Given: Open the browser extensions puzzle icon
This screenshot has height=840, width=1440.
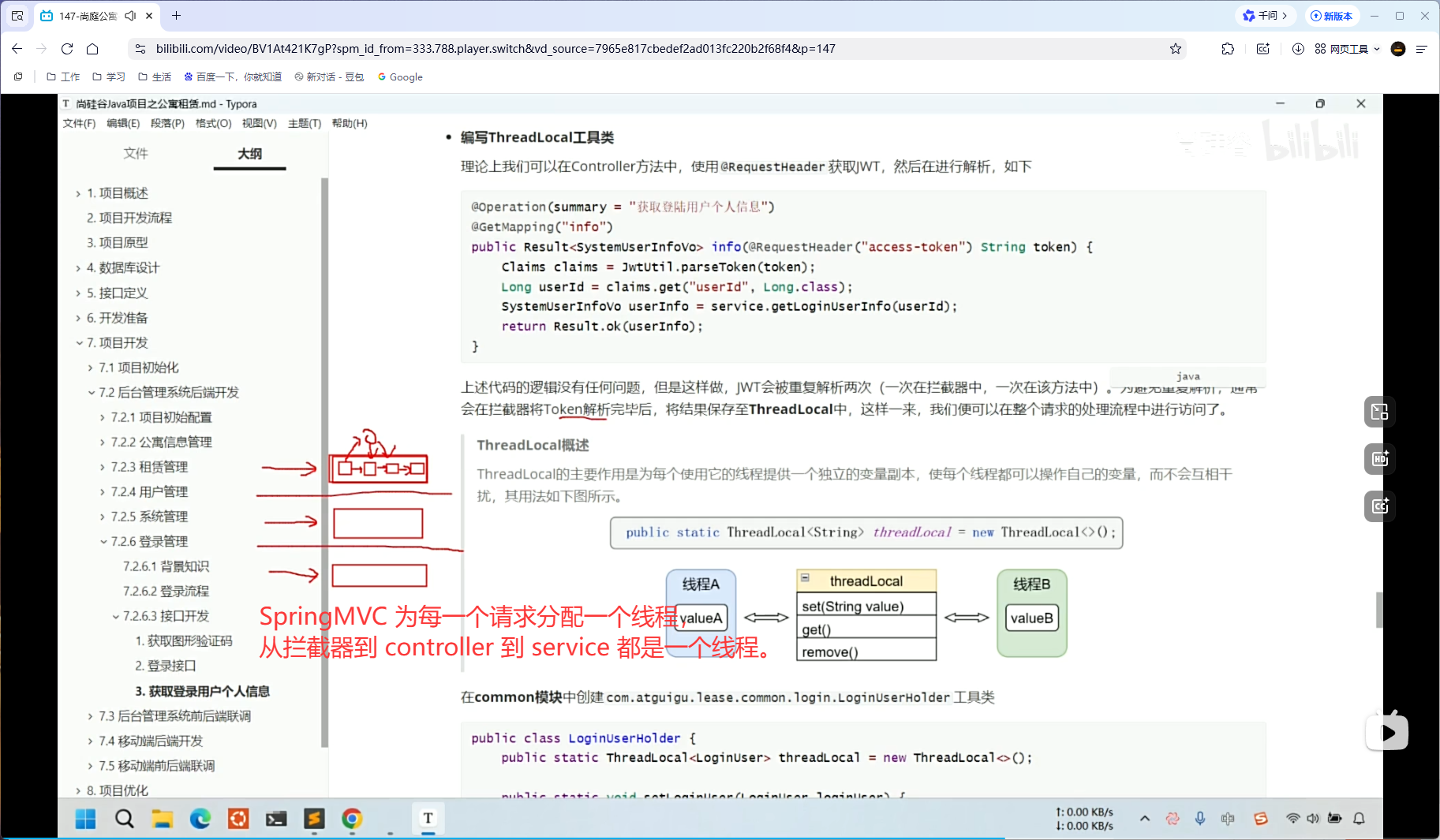Looking at the screenshot, I should (1228, 49).
